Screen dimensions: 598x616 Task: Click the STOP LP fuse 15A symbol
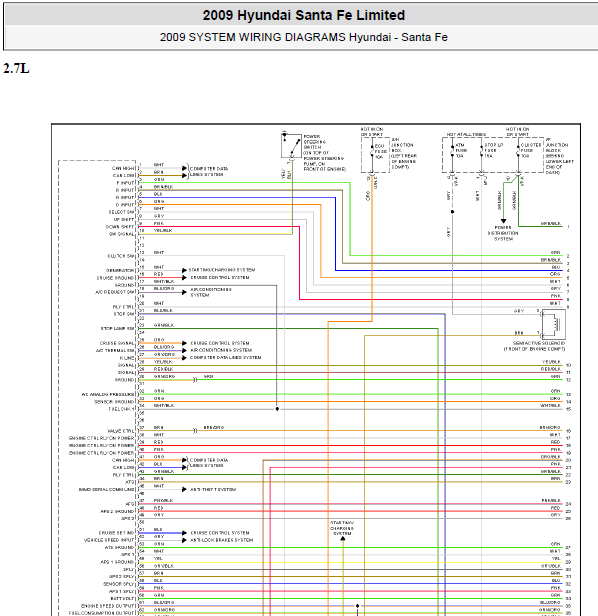click(482, 151)
